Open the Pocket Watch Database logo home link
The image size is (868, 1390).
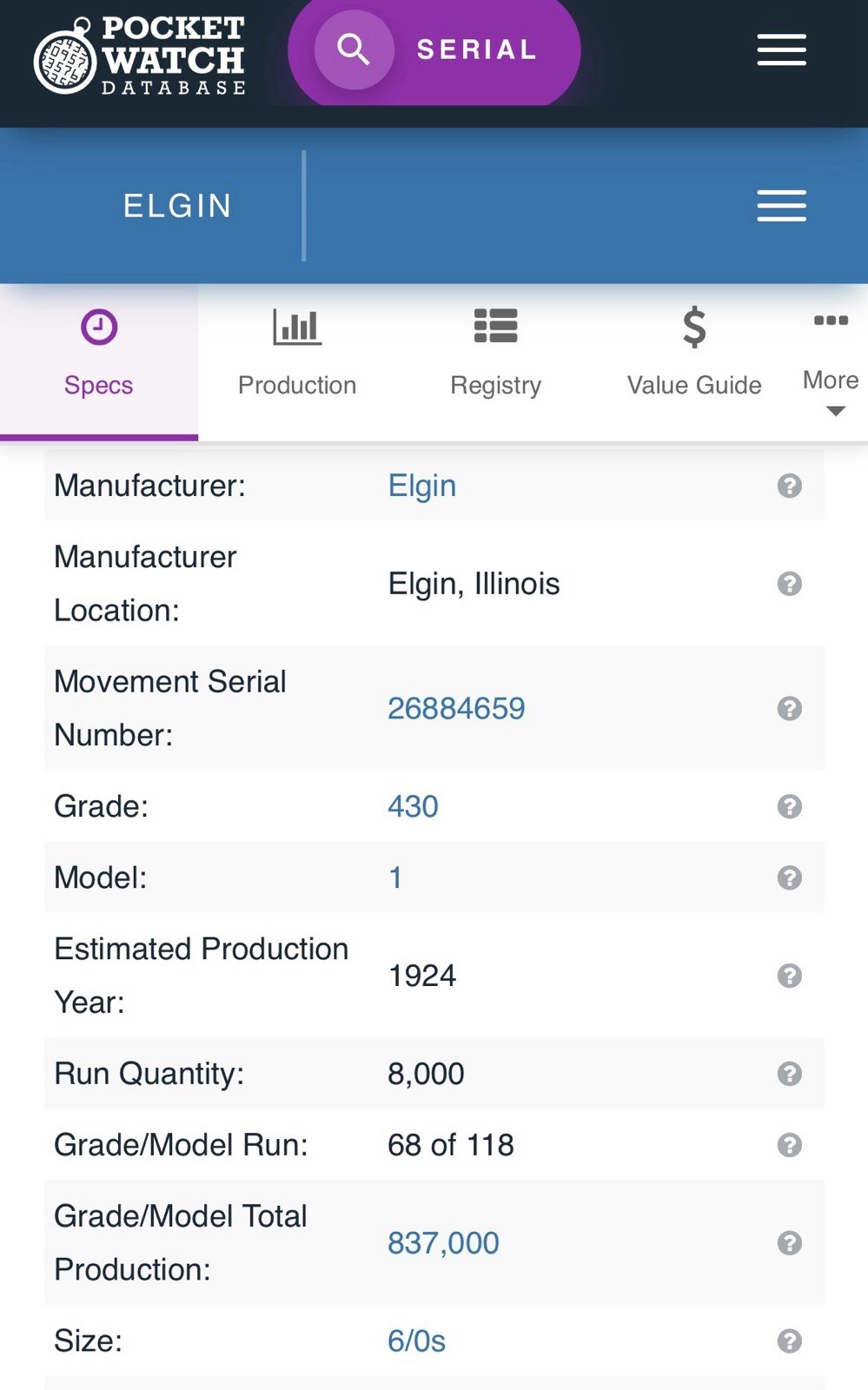[x=139, y=56]
